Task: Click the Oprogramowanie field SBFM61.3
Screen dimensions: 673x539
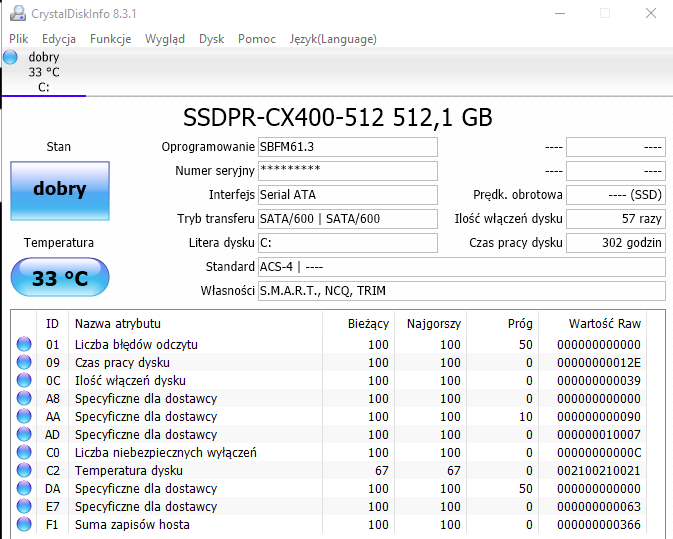Action: (x=348, y=147)
